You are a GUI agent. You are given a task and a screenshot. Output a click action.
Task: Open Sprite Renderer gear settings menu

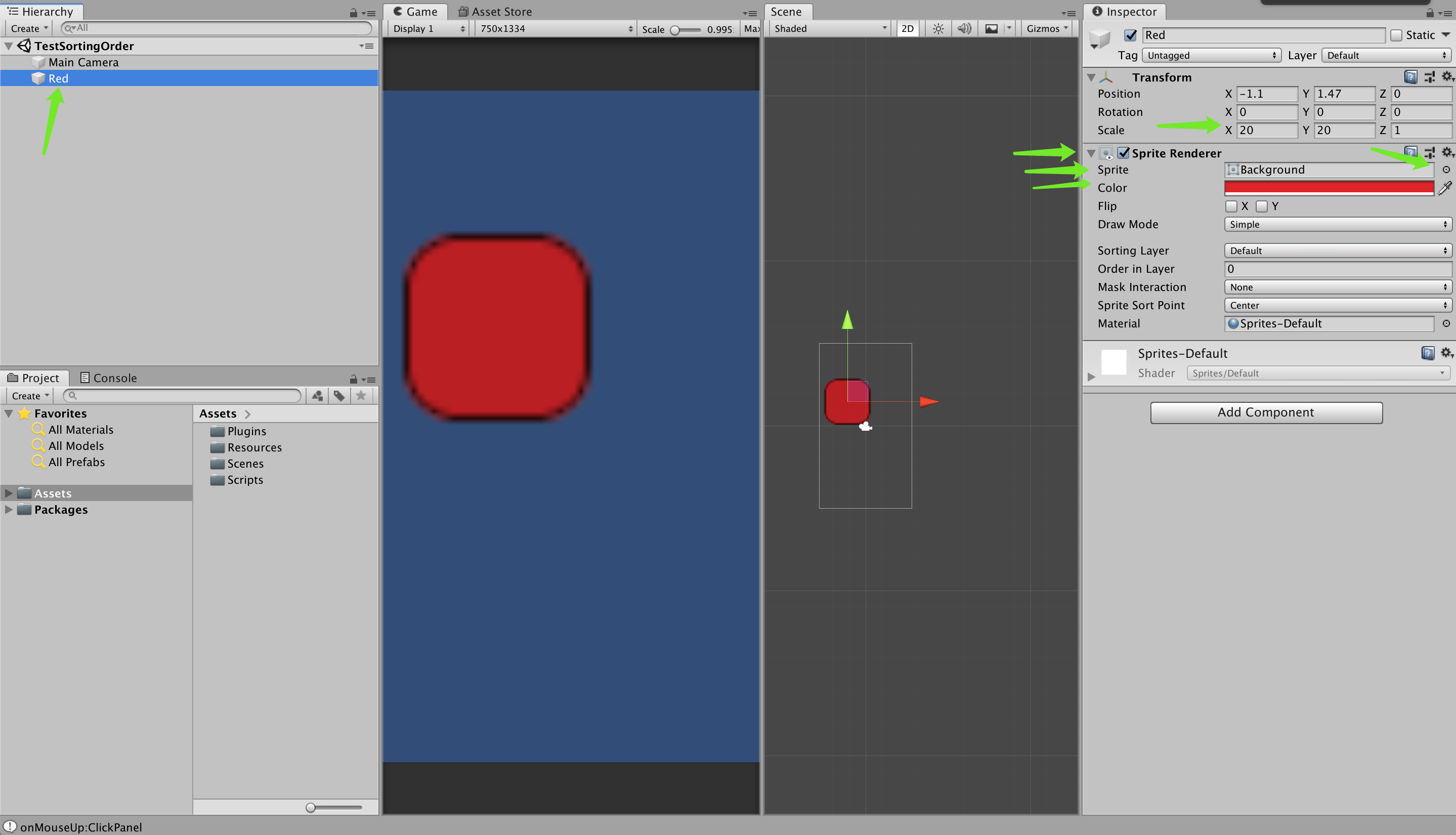[1447, 152]
